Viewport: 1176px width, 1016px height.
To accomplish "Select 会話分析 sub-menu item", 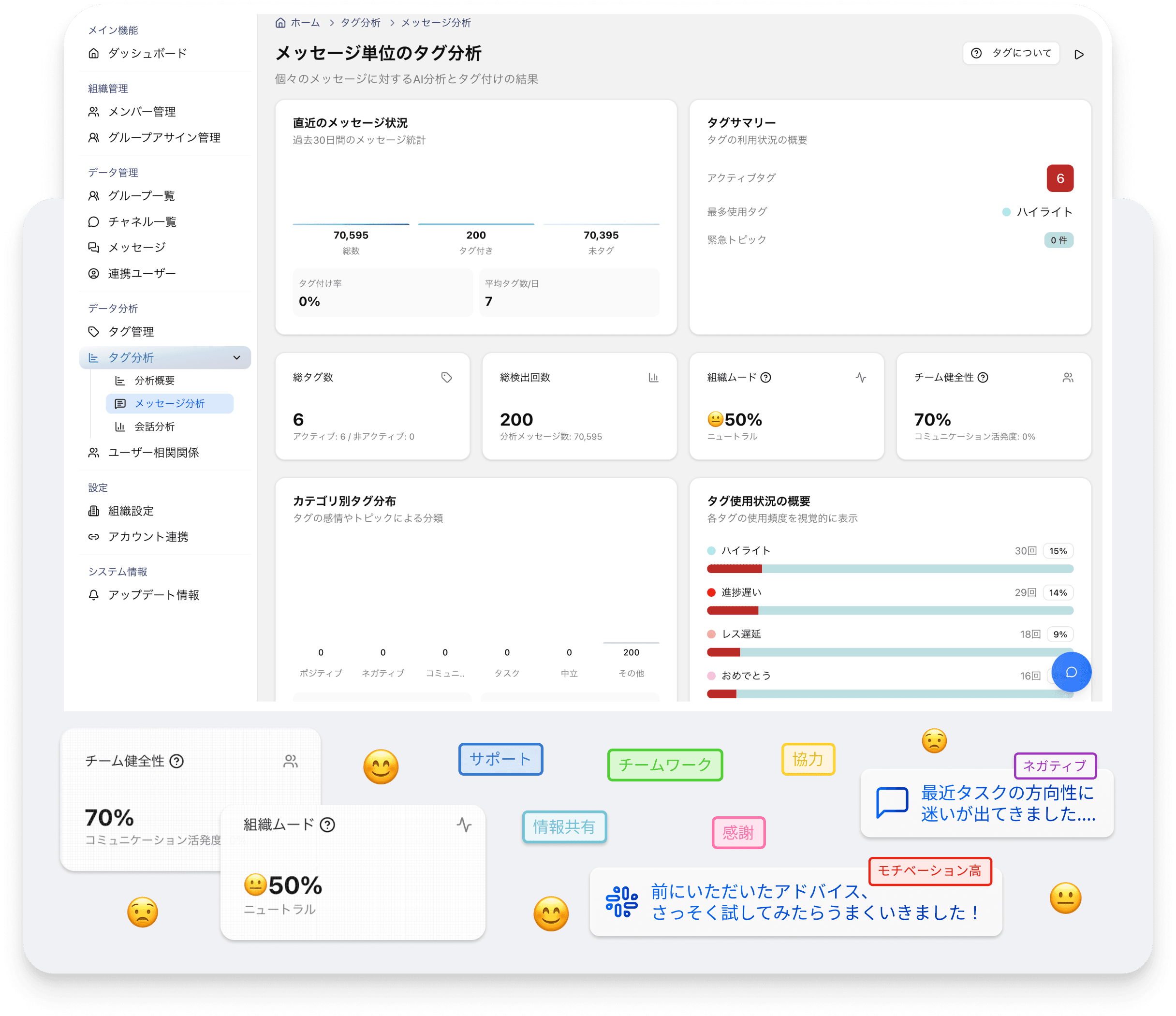I will pos(154,426).
